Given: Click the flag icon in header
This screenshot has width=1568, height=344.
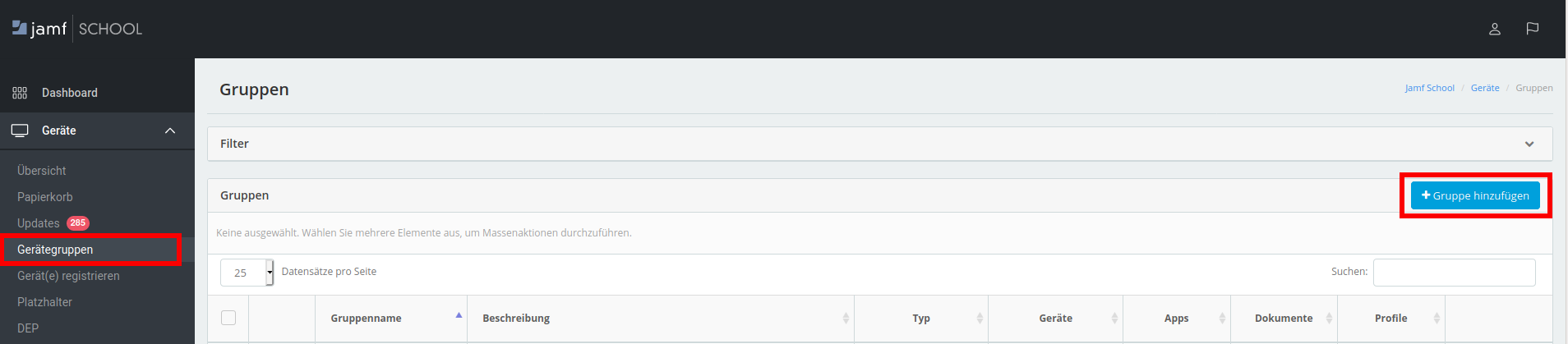Looking at the screenshot, I should pyautogui.click(x=1533, y=29).
